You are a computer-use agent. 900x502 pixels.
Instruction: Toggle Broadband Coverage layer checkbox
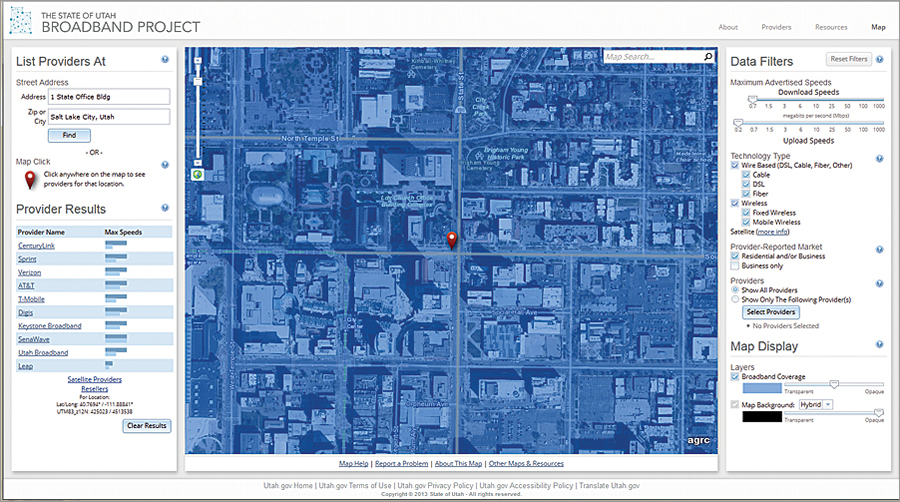point(735,377)
